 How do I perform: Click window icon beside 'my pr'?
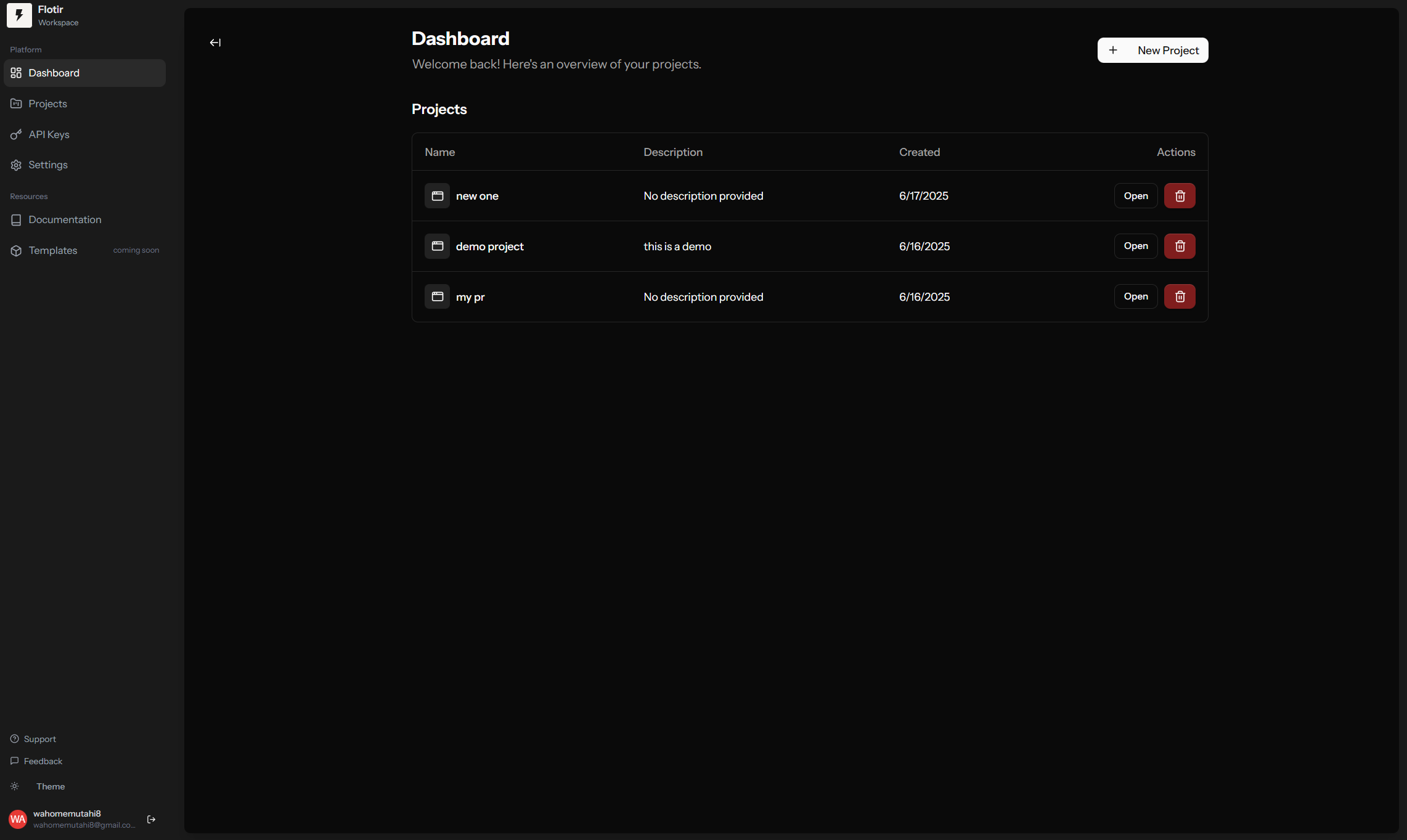[x=437, y=297]
